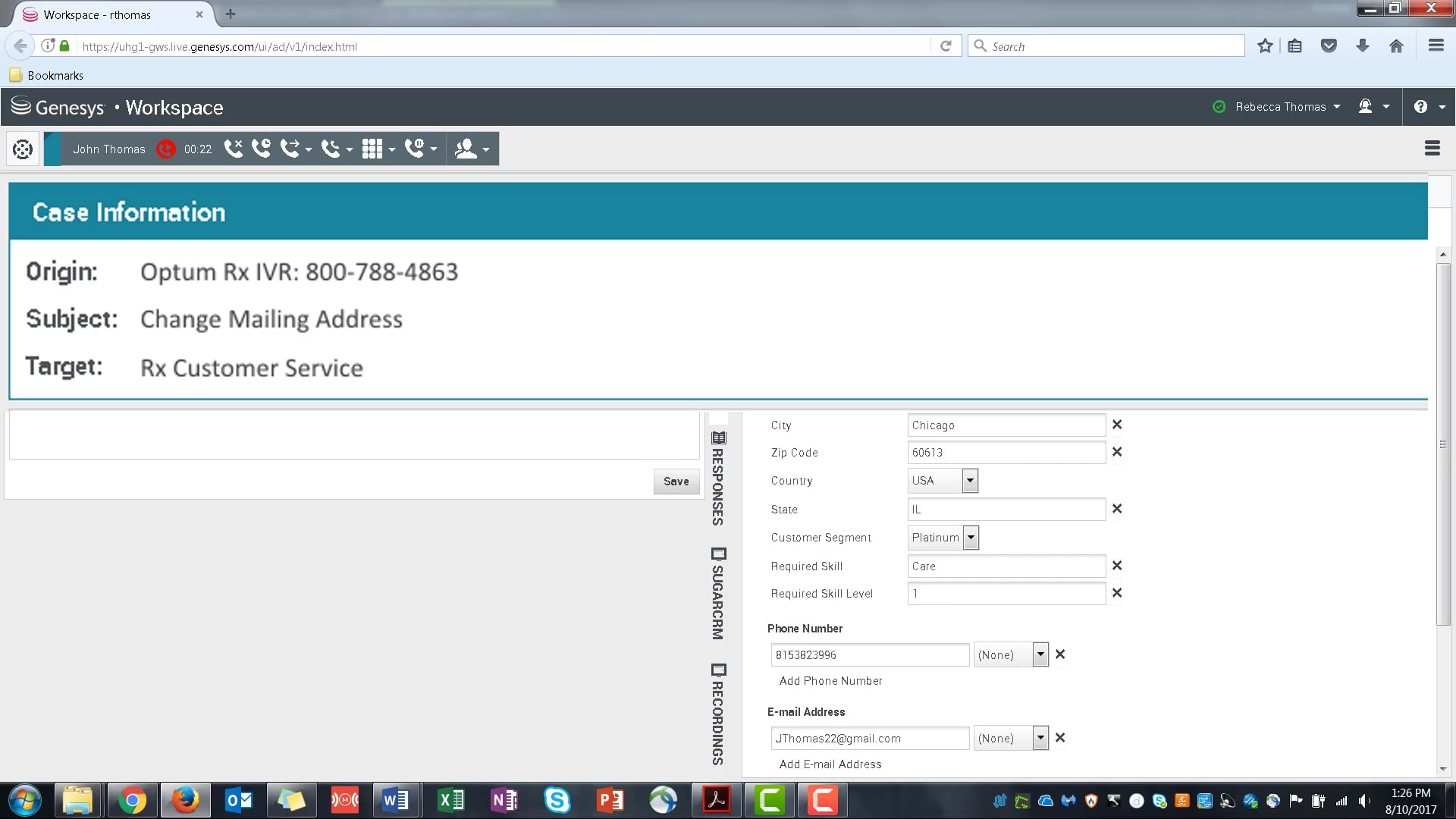Open the phone number type dropdown
The image size is (1456, 819).
1040,654
